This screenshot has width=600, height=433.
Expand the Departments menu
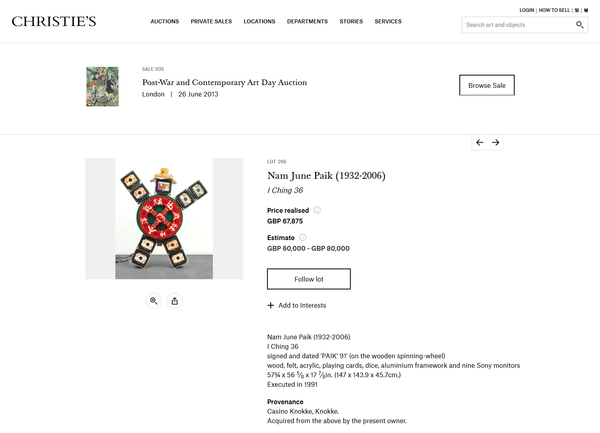pyautogui.click(x=307, y=21)
